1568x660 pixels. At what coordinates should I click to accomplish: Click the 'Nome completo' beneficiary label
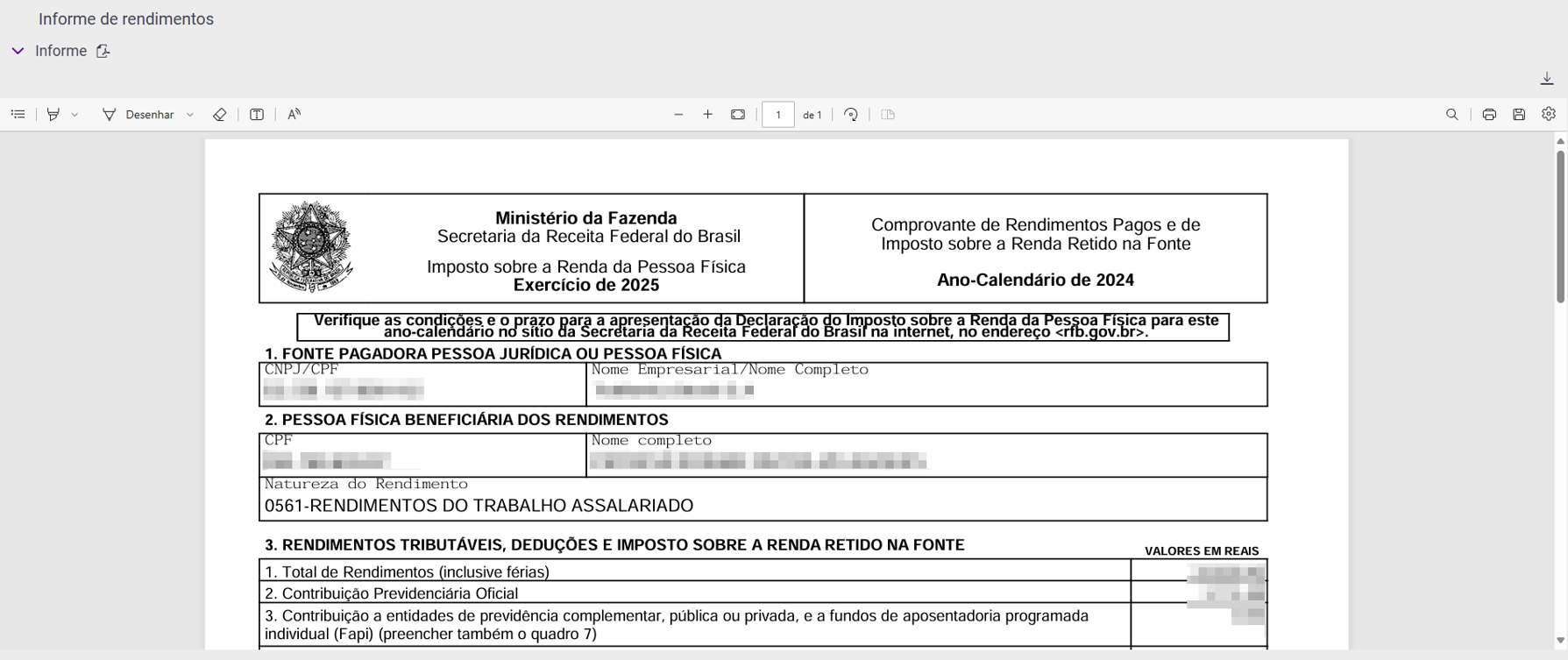(651, 440)
